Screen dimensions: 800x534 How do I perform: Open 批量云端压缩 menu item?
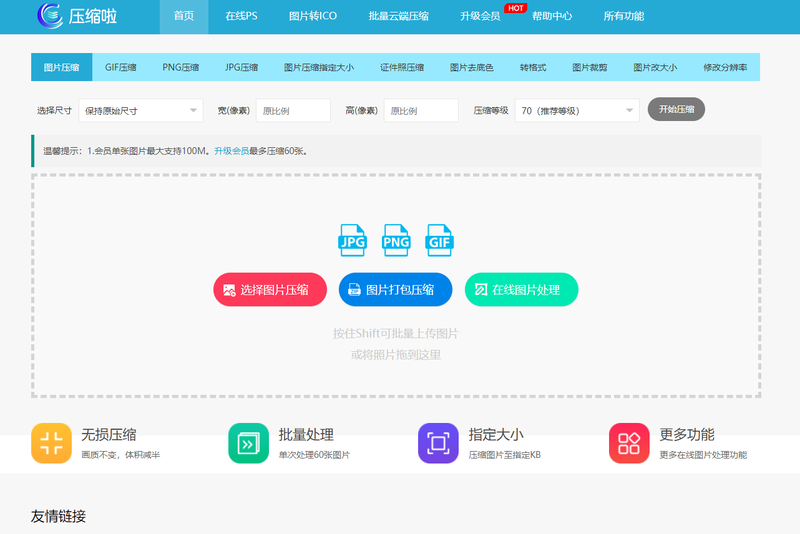click(398, 16)
